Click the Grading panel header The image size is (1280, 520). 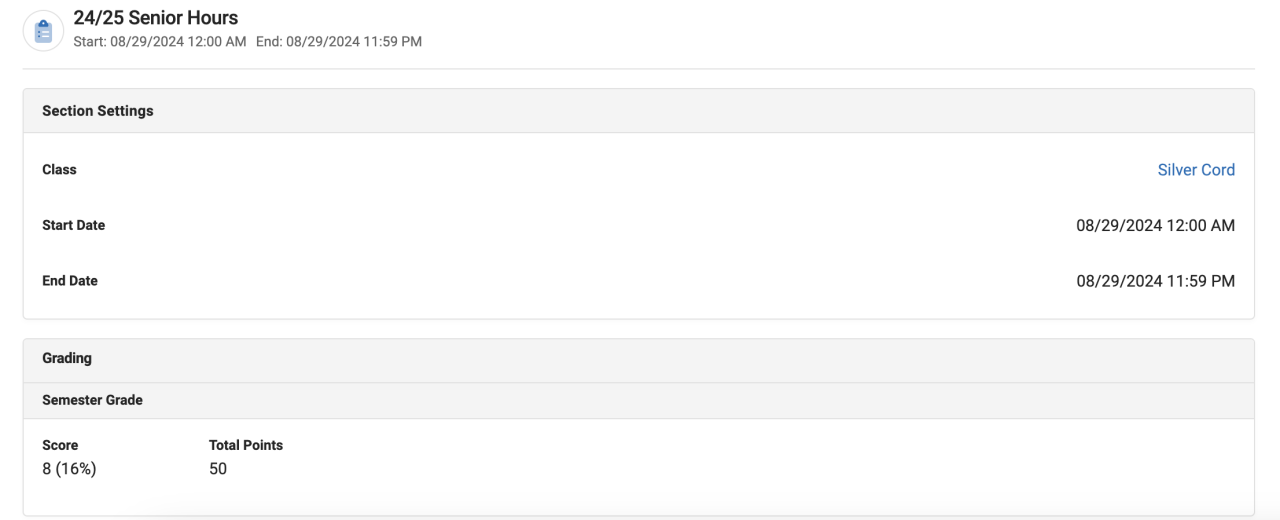click(67, 358)
